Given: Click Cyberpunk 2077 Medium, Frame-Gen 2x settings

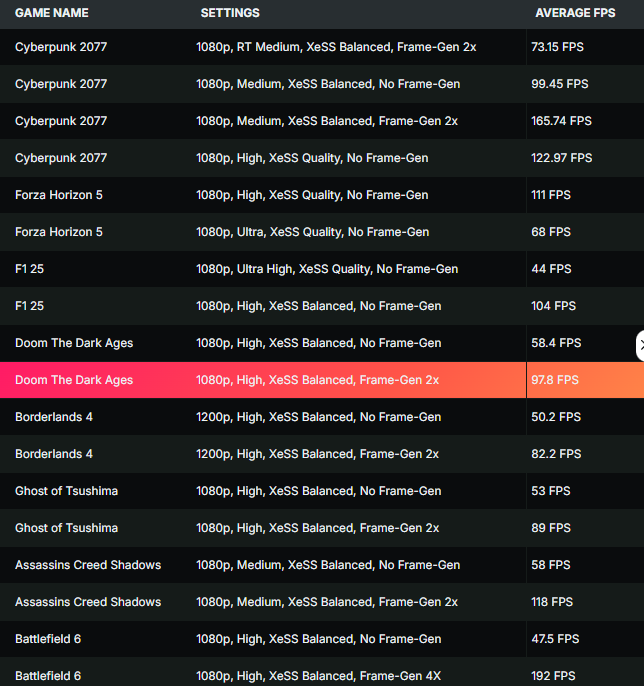Looking at the screenshot, I should point(327,121).
